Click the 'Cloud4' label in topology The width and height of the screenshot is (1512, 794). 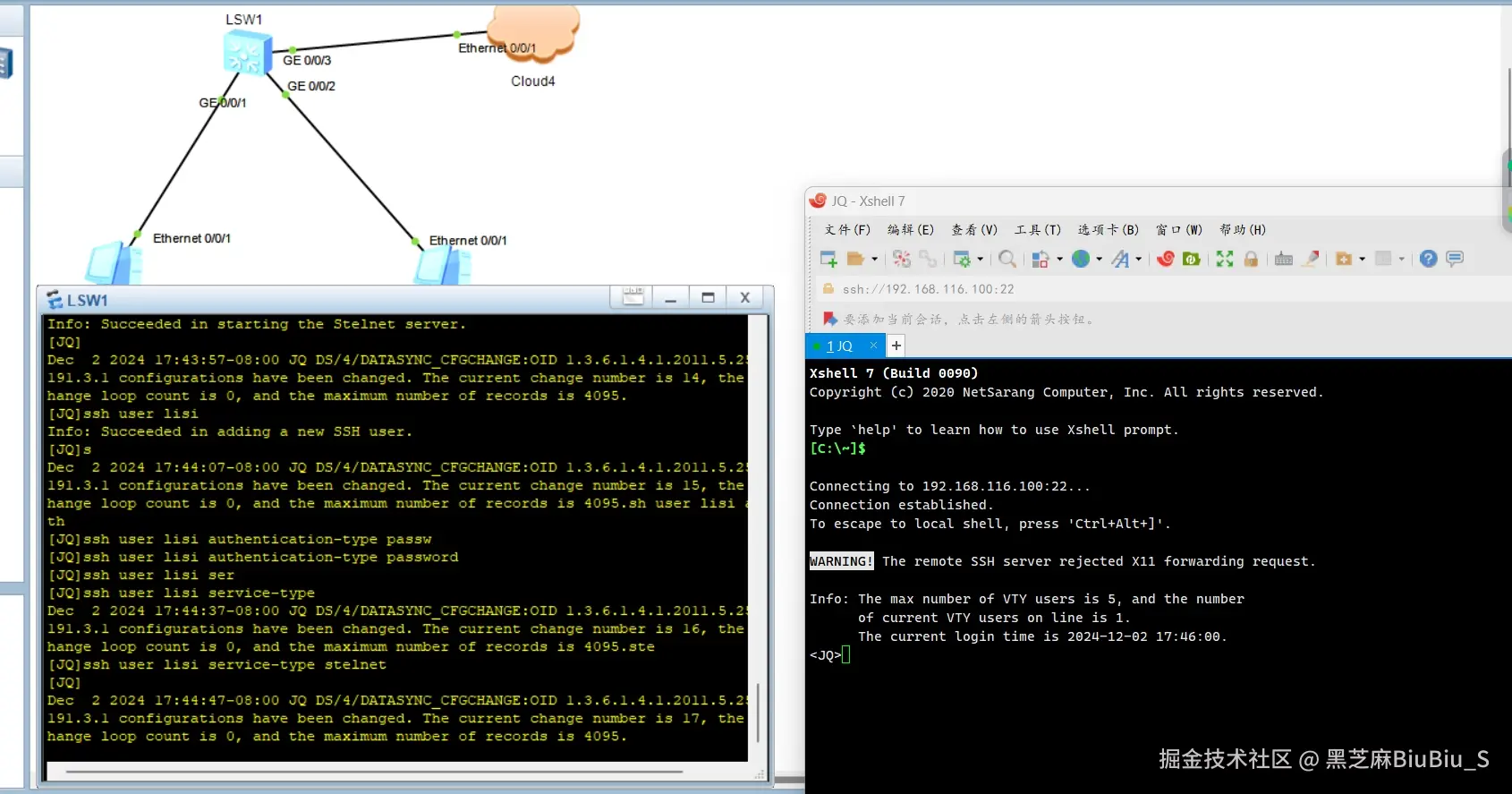pyautogui.click(x=533, y=81)
